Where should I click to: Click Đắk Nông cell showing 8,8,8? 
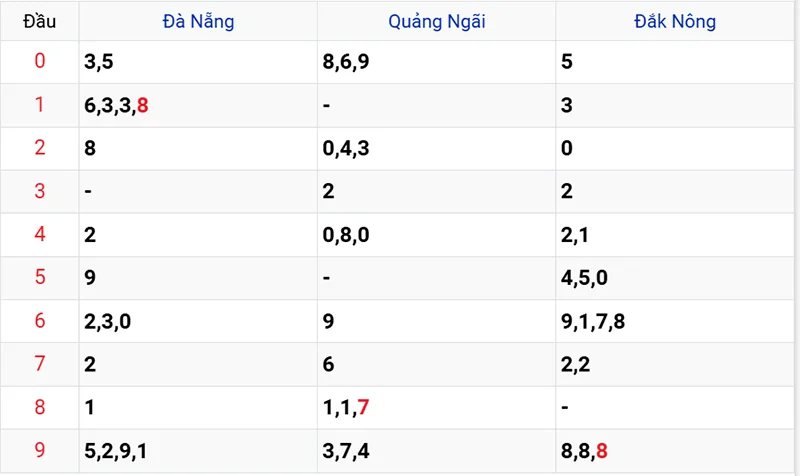(585, 451)
